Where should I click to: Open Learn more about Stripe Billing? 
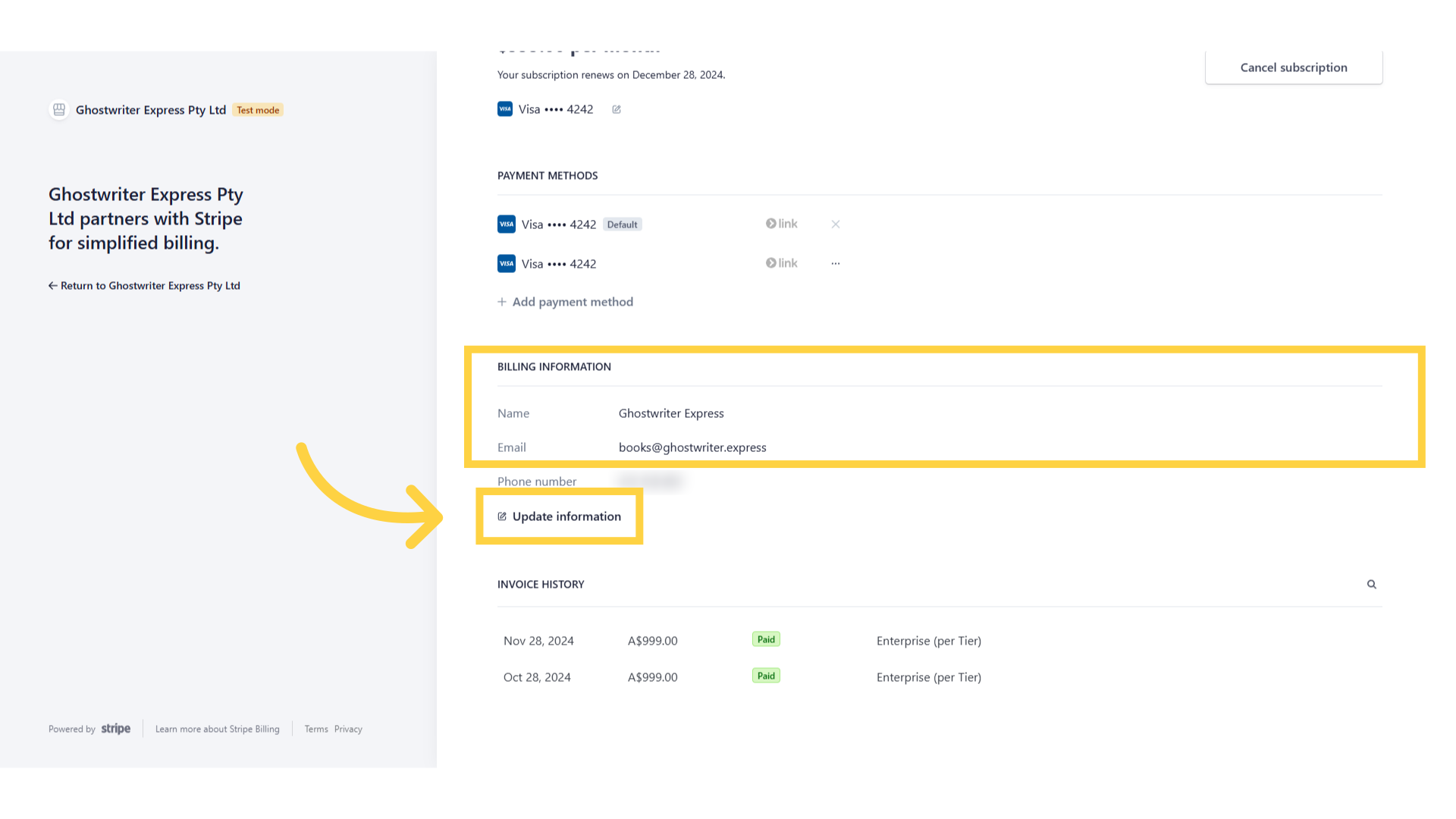point(218,729)
